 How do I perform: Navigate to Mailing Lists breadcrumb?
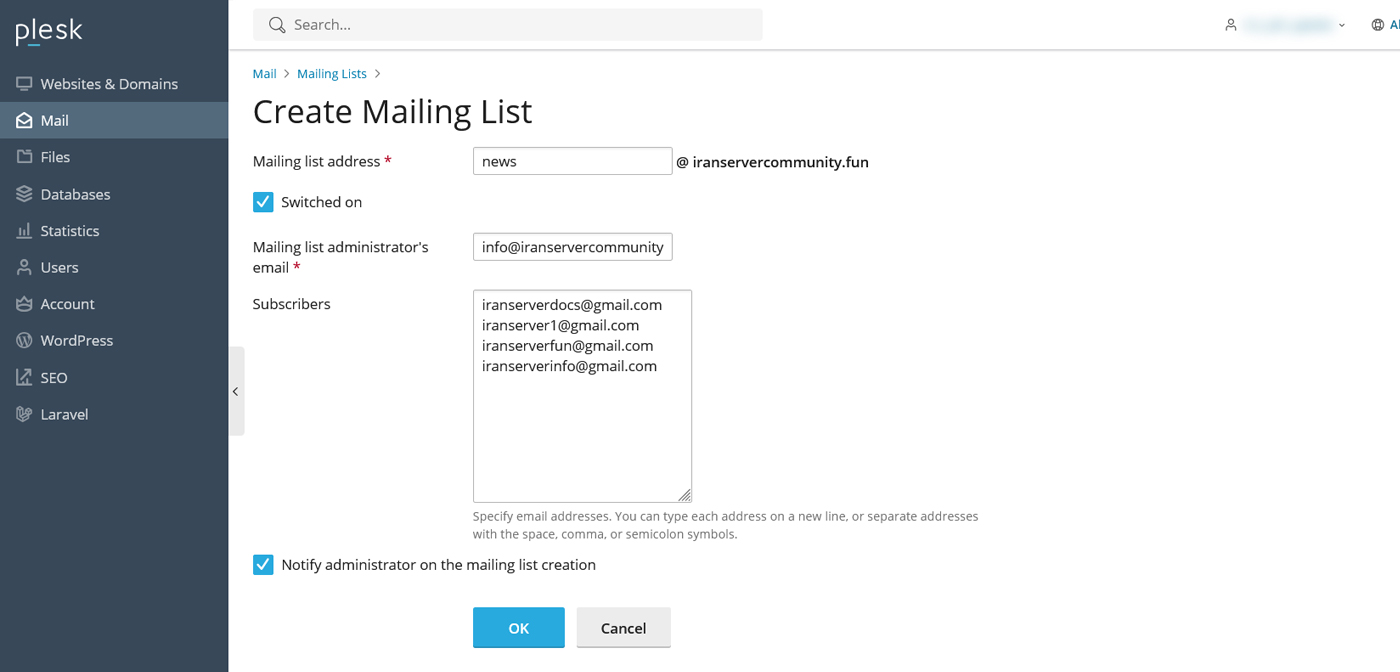pyautogui.click(x=332, y=73)
